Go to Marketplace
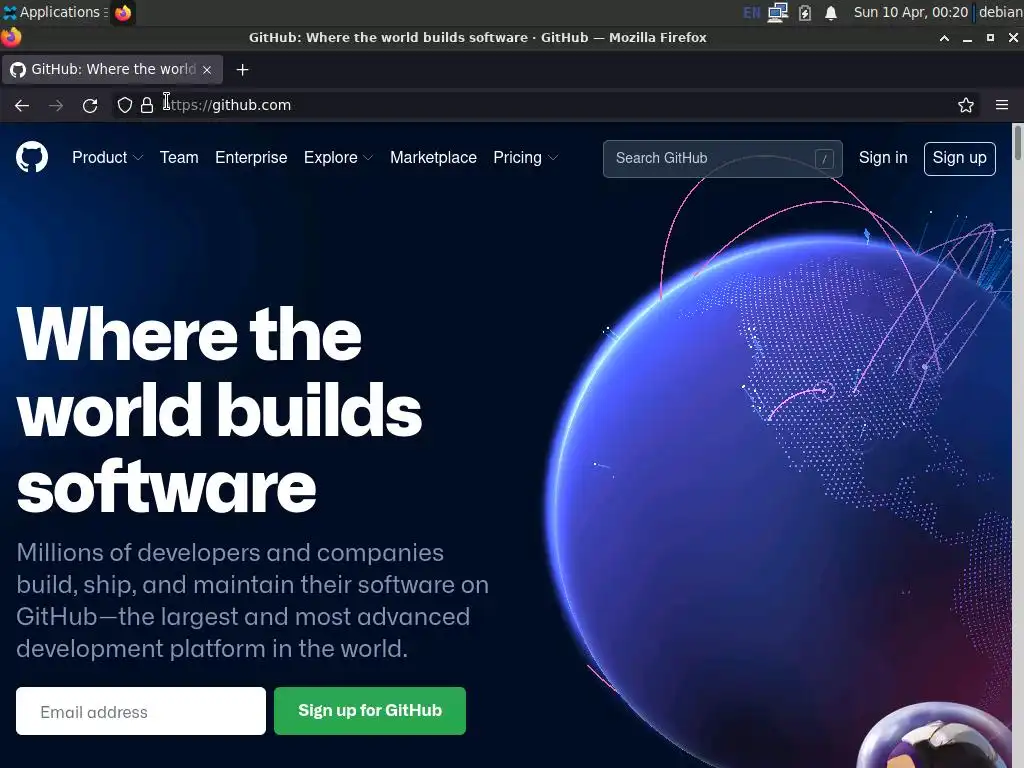 tap(433, 157)
